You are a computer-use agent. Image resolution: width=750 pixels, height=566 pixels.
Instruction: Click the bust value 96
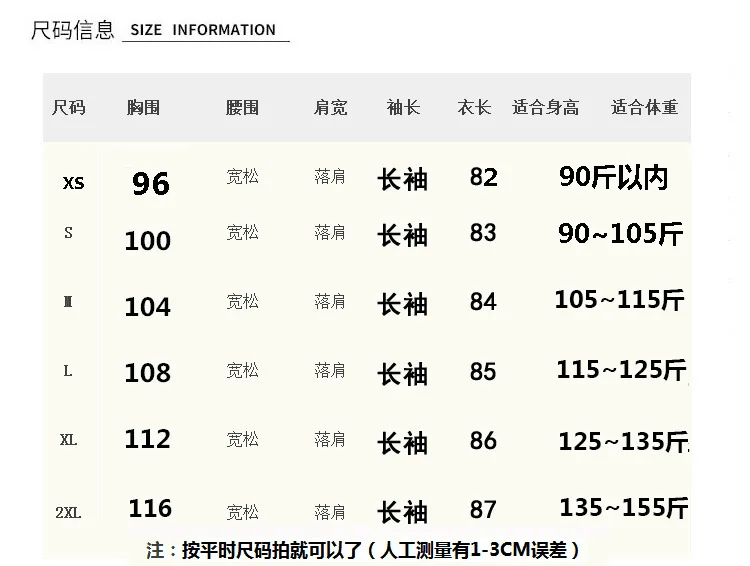151,184
